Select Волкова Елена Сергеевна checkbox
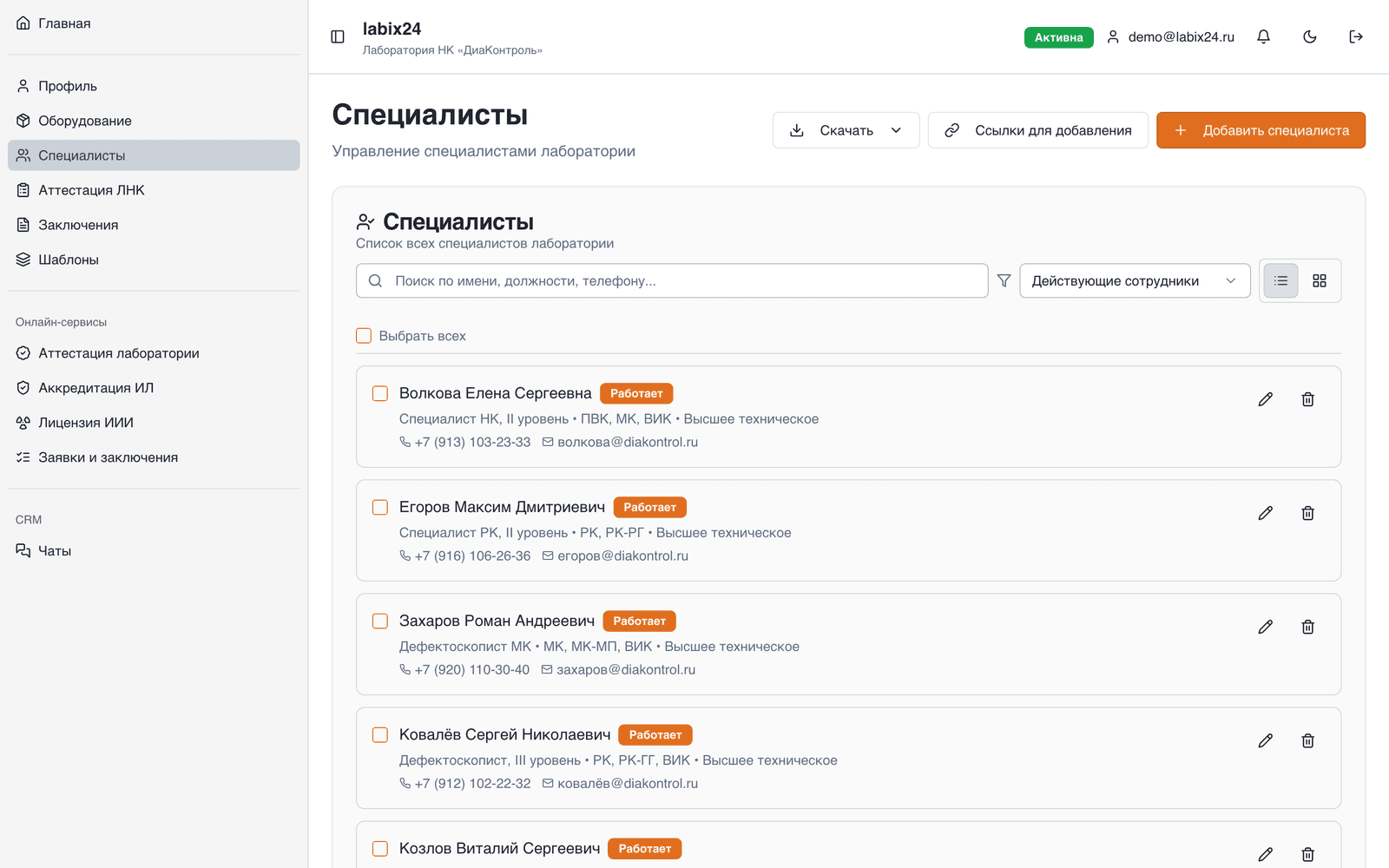 point(380,393)
